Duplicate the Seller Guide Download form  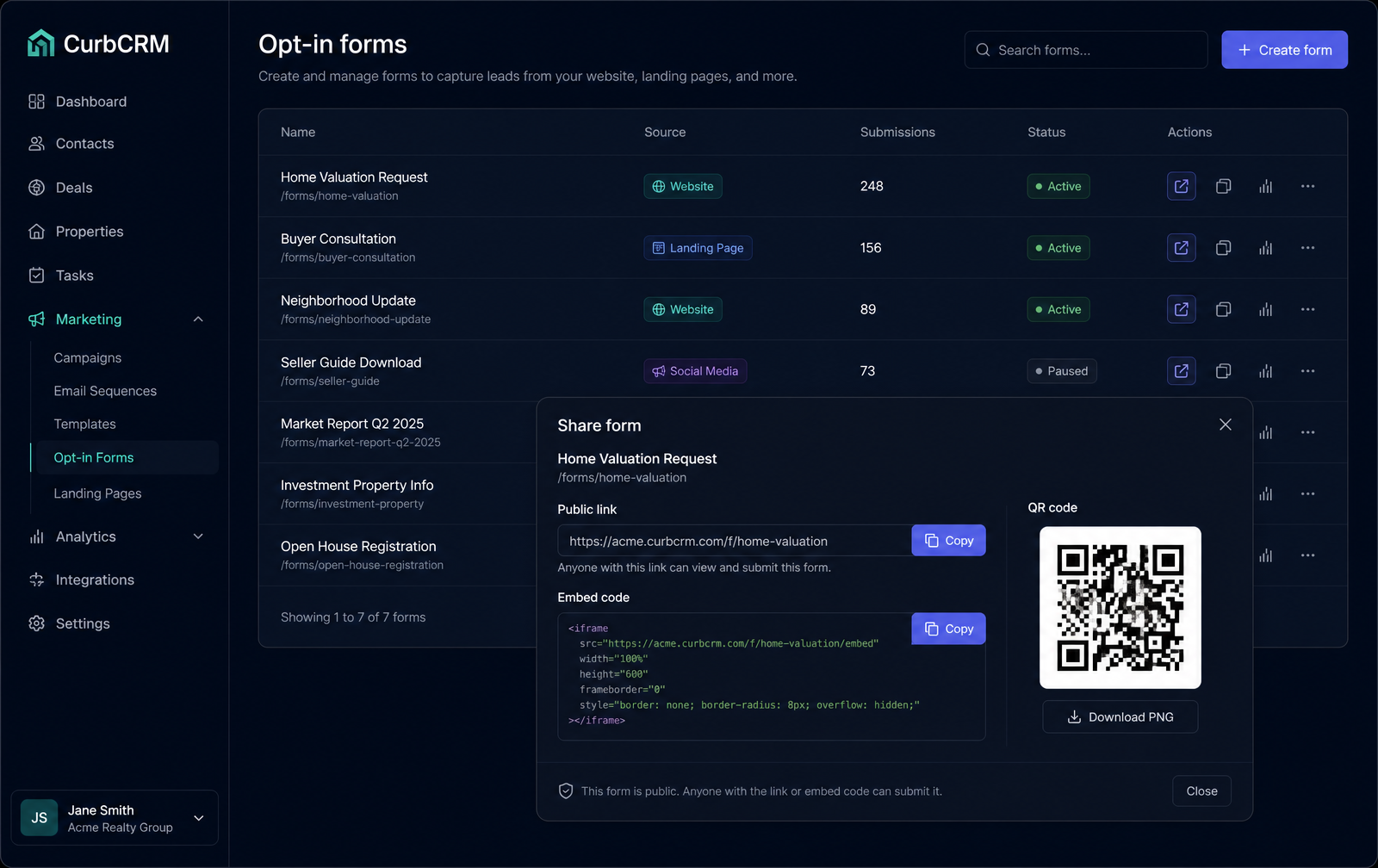[1223, 371]
